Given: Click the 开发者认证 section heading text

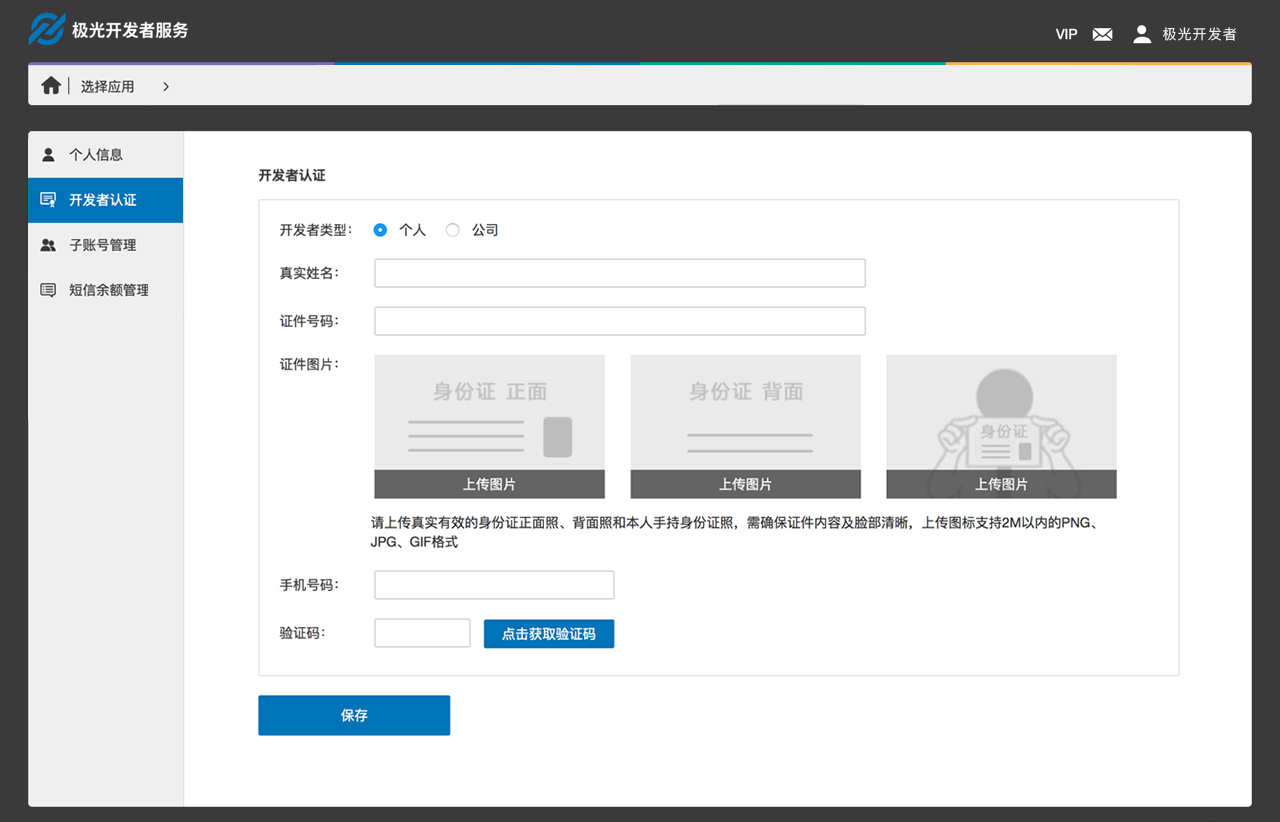Looking at the screenshot, I should [292, 175].
